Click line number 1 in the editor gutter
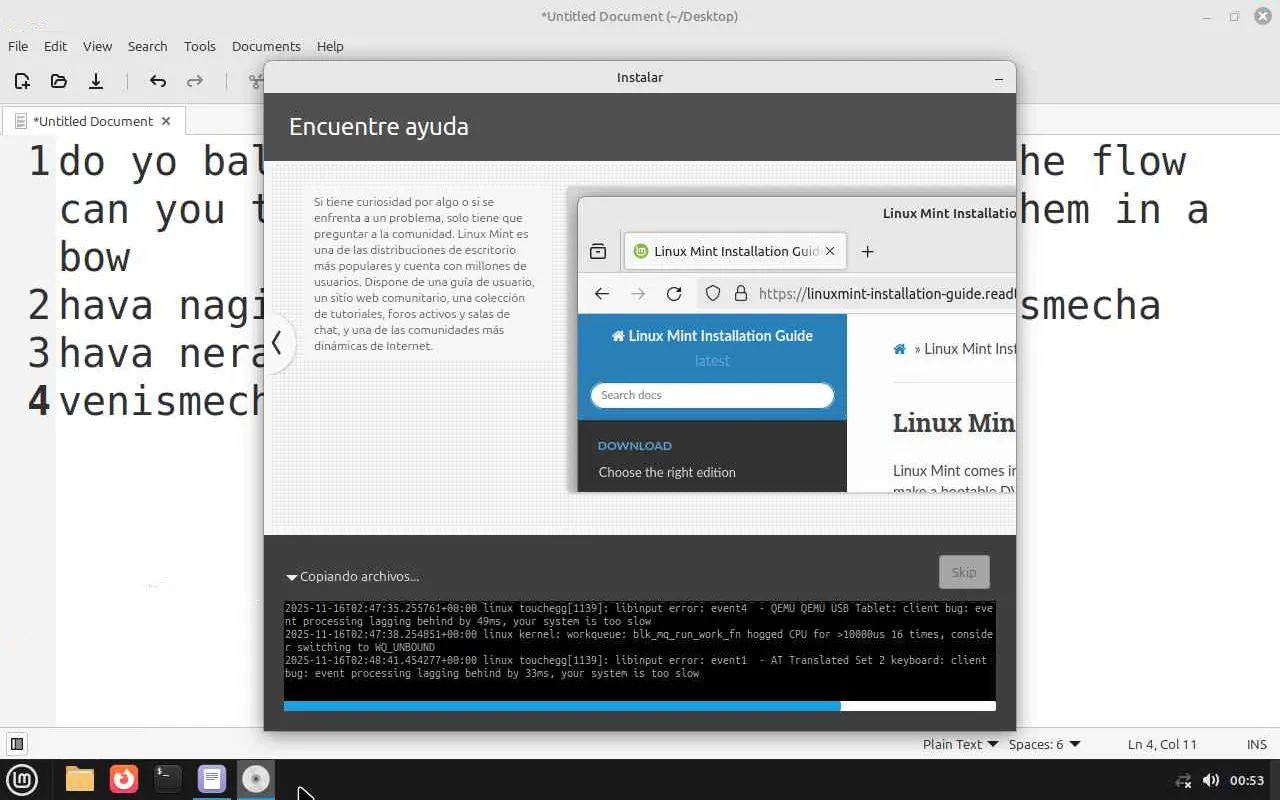The width and height of the screenshot is (1280, 800). pyautogui.click(x=39, y=162)
